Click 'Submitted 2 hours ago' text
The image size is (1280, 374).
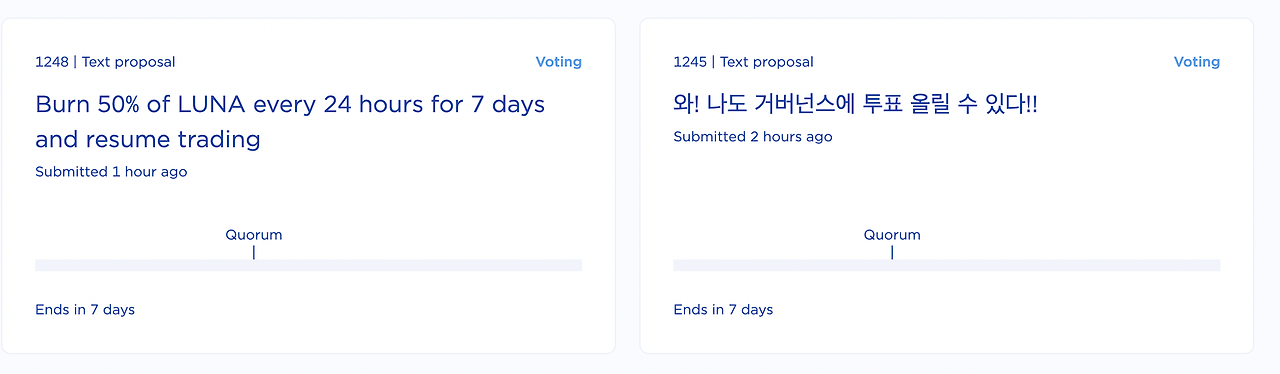(753, 137)
